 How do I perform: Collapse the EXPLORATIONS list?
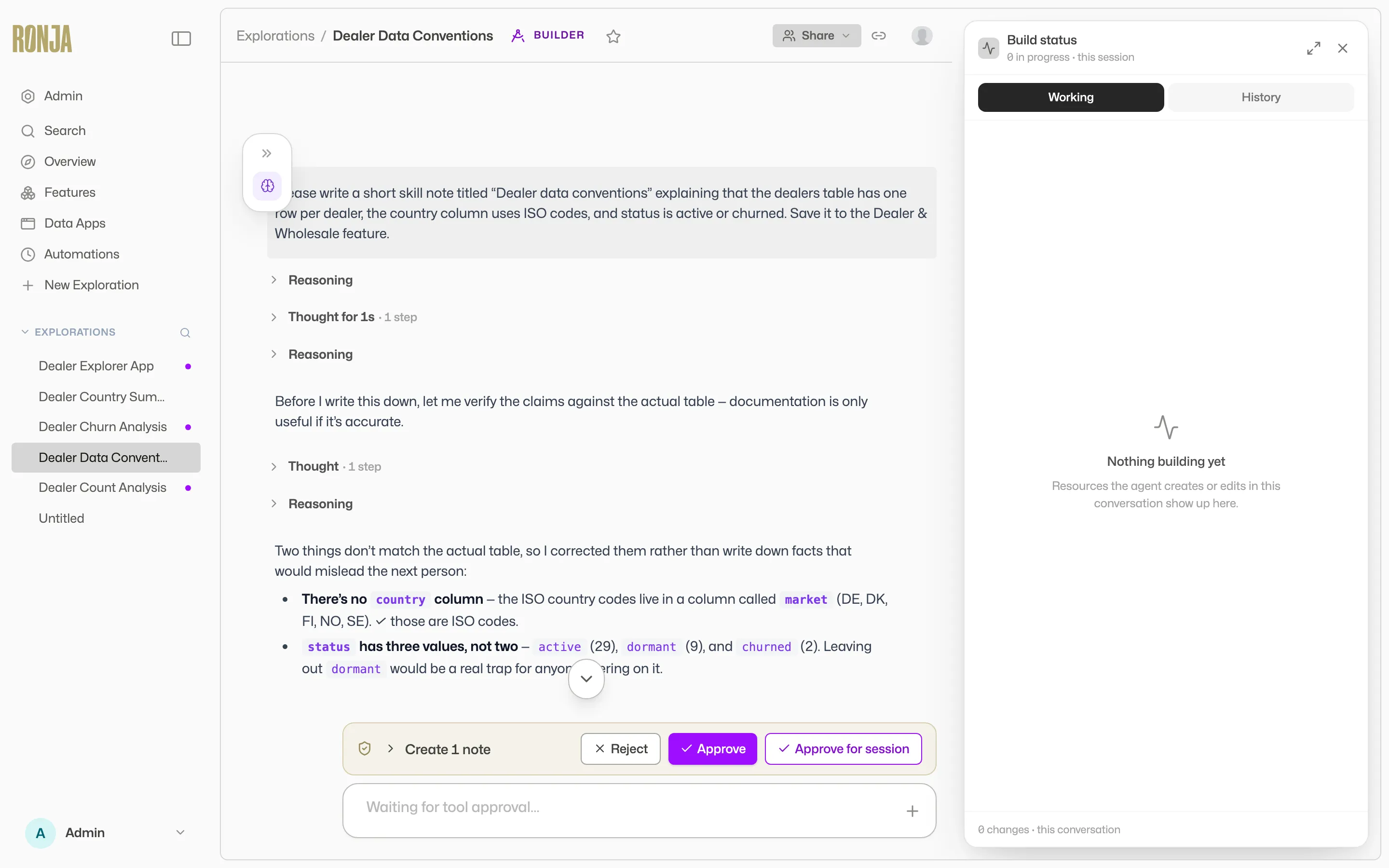pos(68,332)
